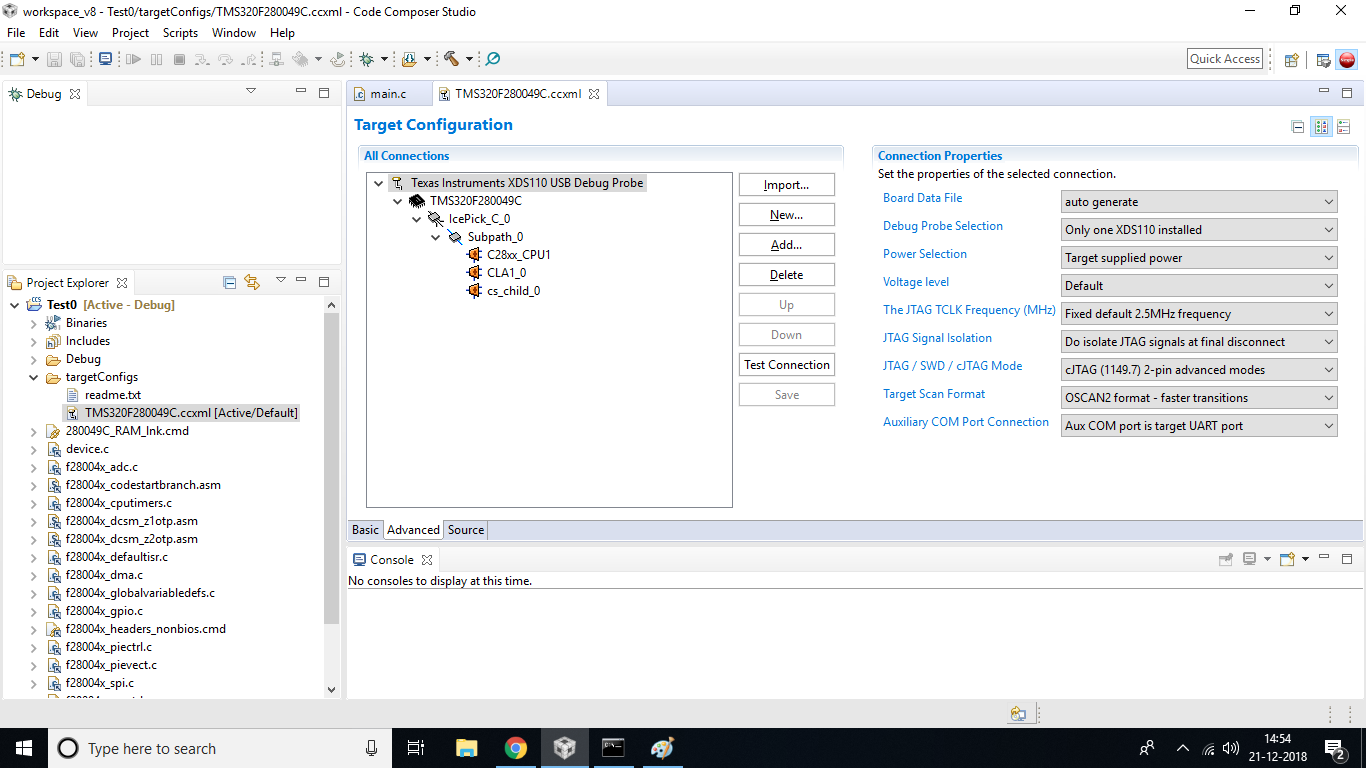1366x768 pixels.
Task: Click the Suspend pause toolbar icon
Action: pos(156,59)
